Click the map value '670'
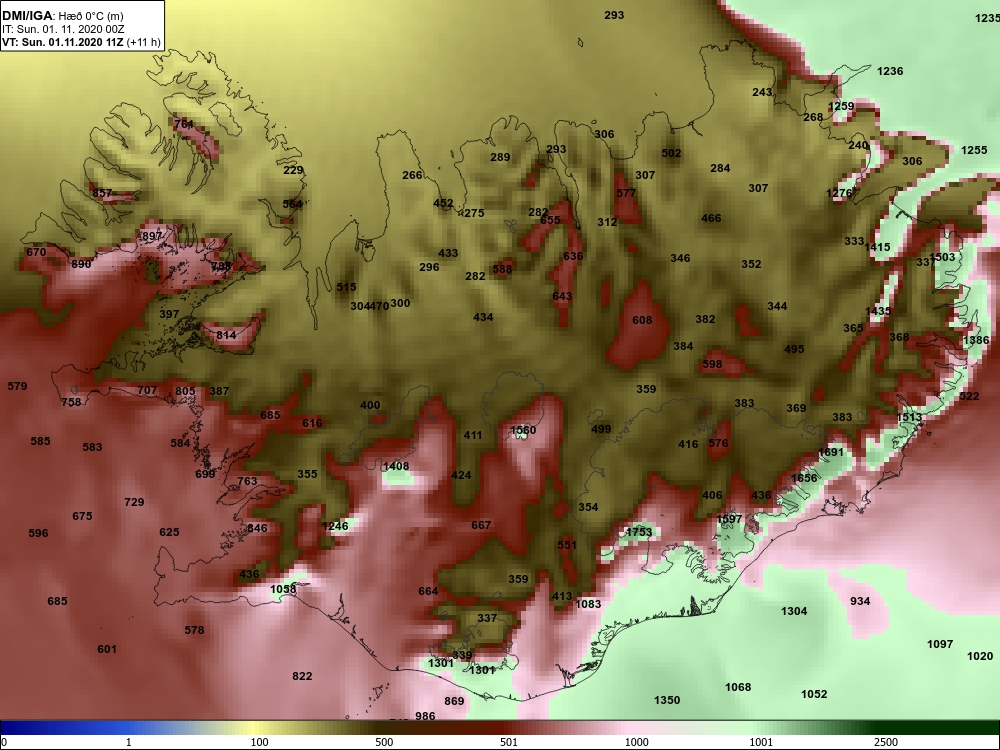 tap(36, 252)
